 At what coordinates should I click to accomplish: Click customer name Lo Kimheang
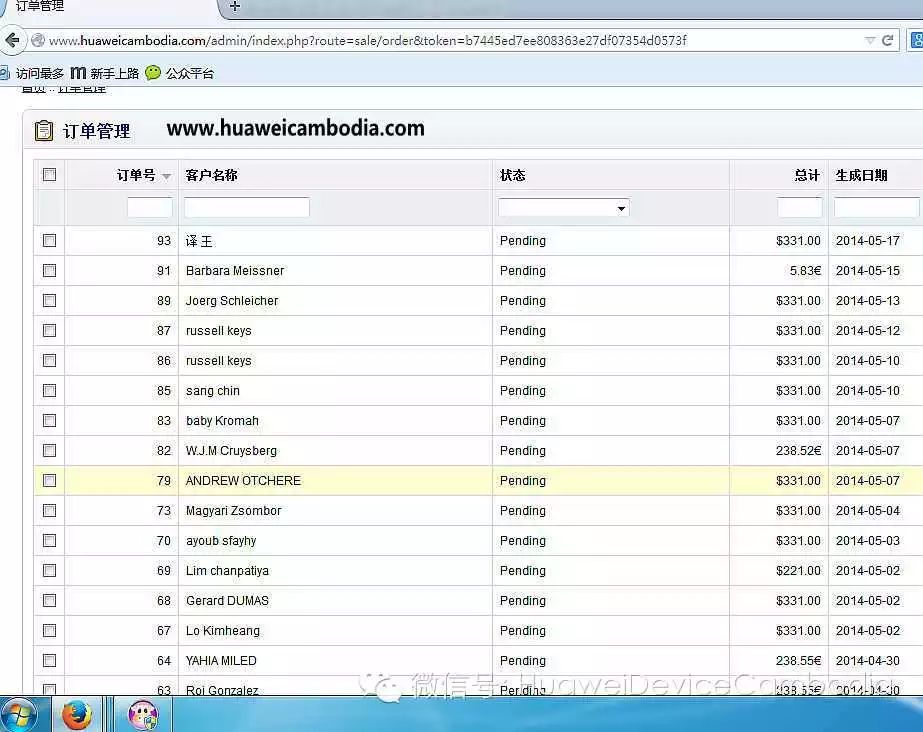(223, 631)
